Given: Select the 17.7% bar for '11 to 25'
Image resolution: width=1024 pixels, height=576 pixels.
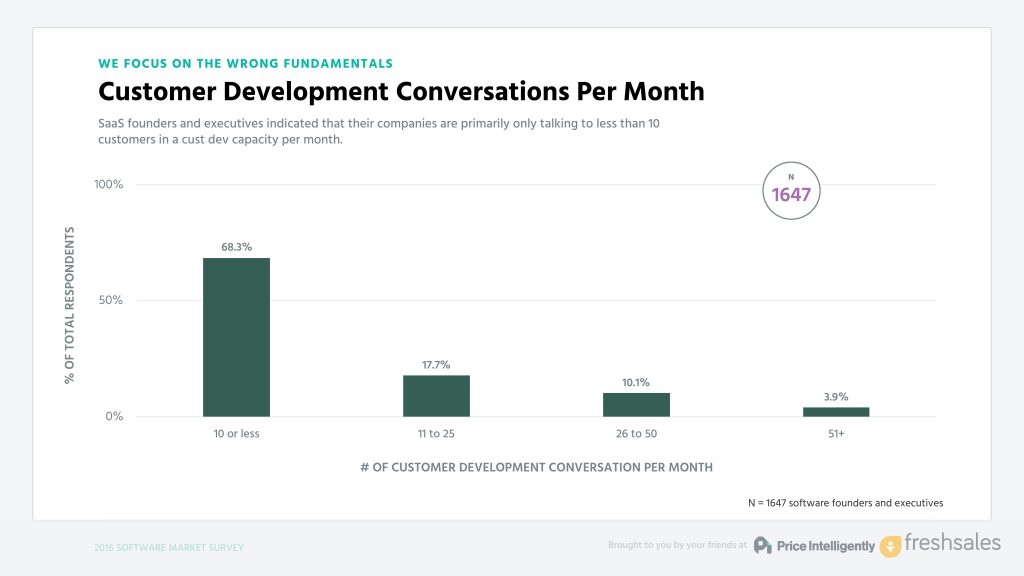Looking at the screenshot, I should (x=436, y=396).
